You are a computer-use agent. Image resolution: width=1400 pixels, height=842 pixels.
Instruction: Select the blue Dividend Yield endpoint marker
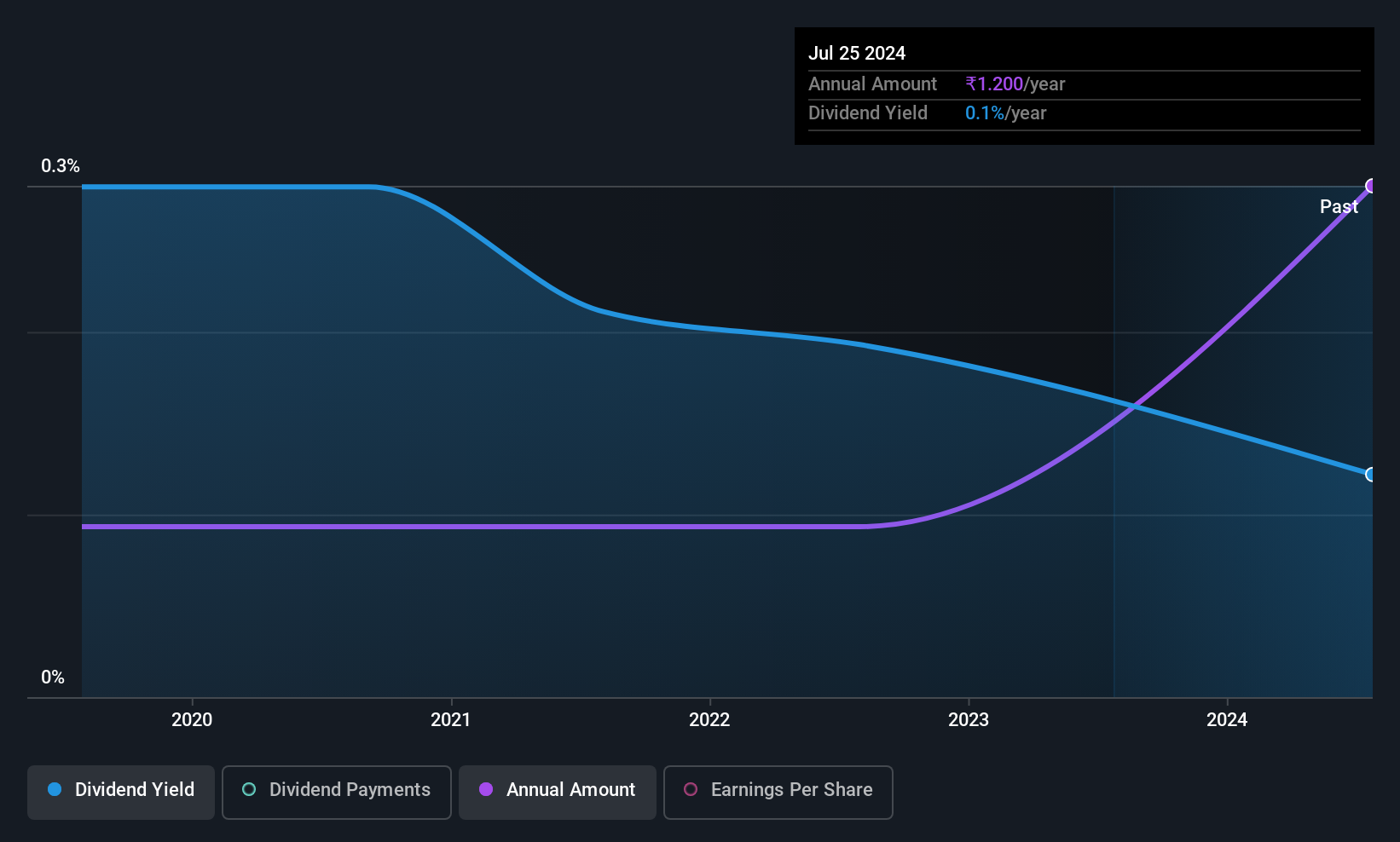1371,475
